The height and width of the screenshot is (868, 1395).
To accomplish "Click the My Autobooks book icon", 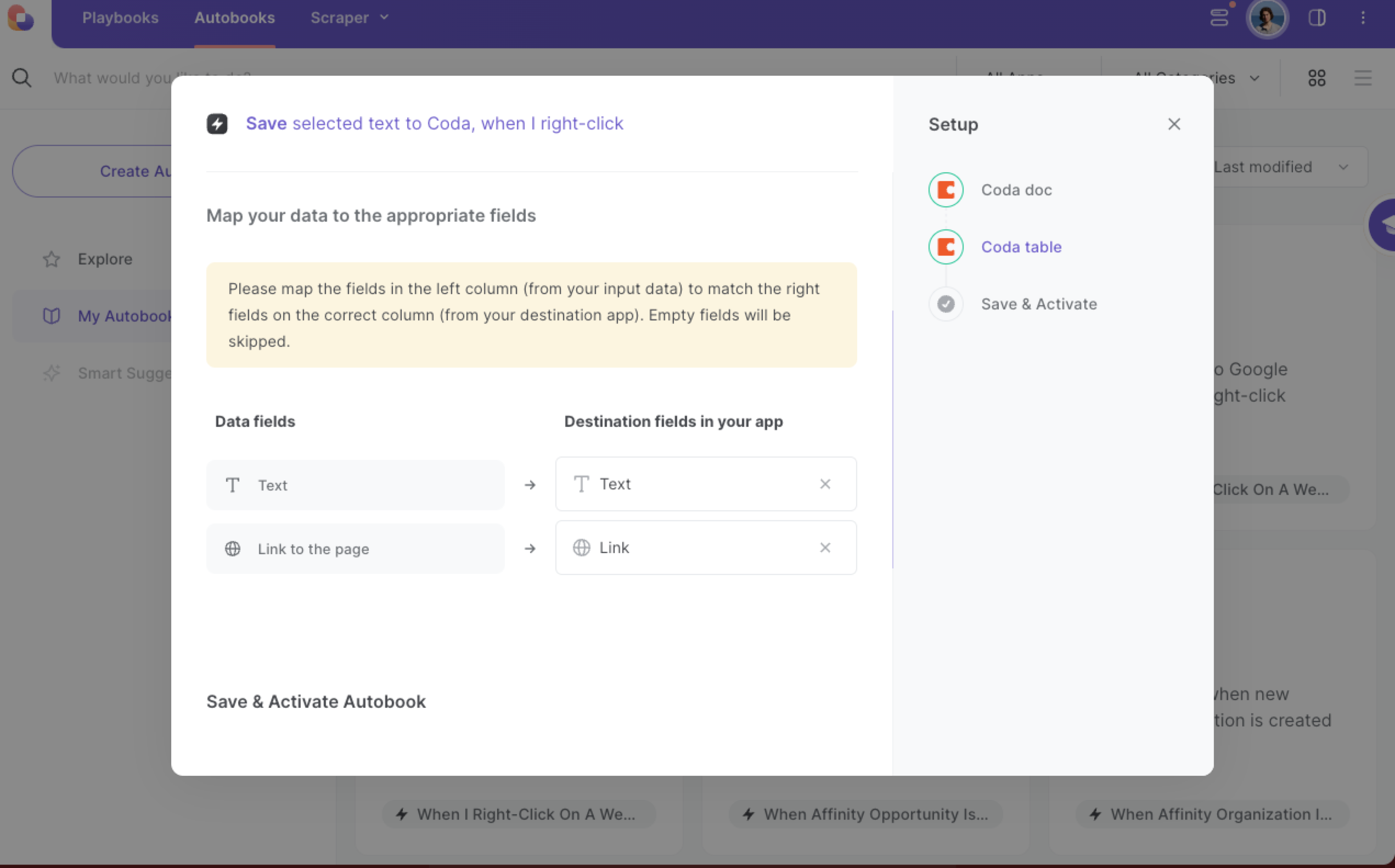I will 52,315.
